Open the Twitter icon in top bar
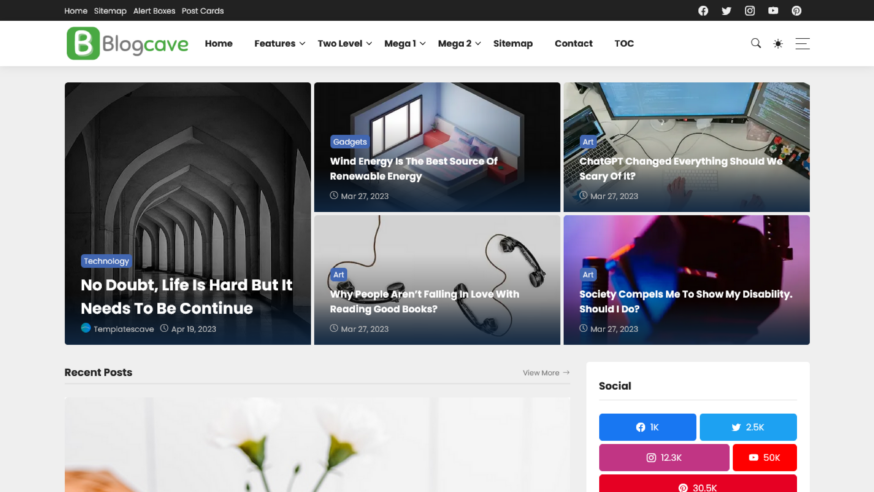Viewport: 874px width, 492px height. tap(726, 11)
